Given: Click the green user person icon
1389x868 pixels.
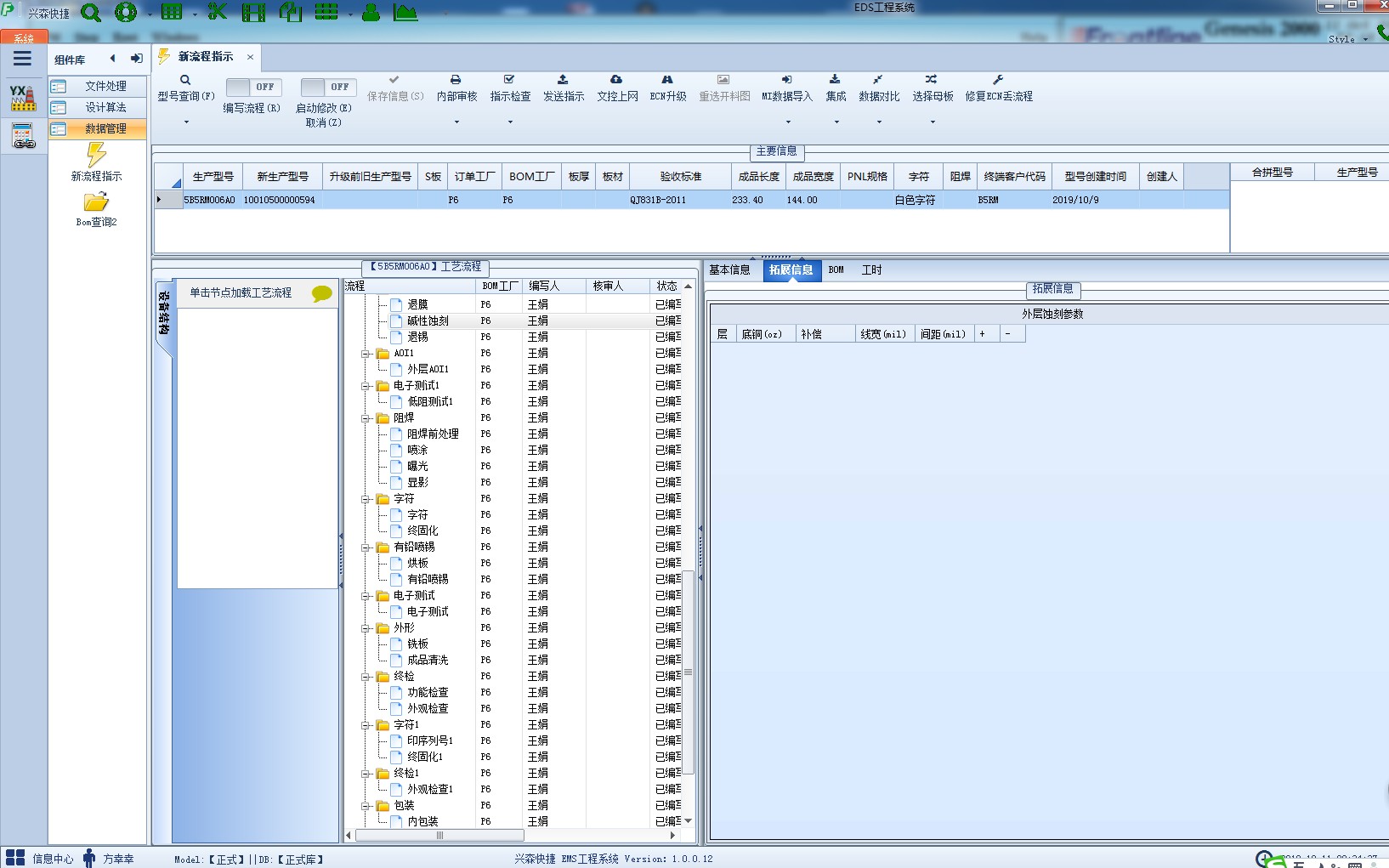Looking at the screenshot, I should click(x=371, y=12).
